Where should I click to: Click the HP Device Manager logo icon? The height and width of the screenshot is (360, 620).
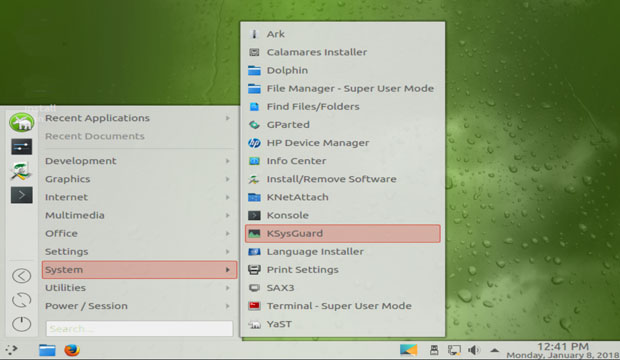[x=254, y=143]
